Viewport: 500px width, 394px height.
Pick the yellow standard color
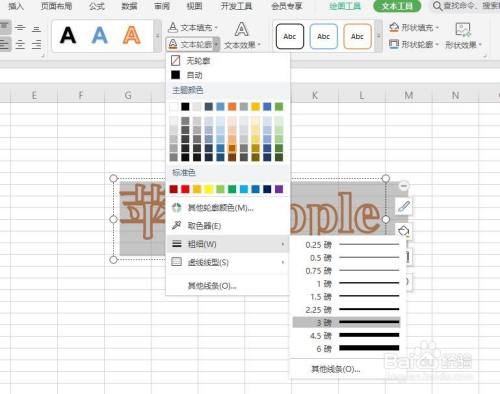pos(209,189)
